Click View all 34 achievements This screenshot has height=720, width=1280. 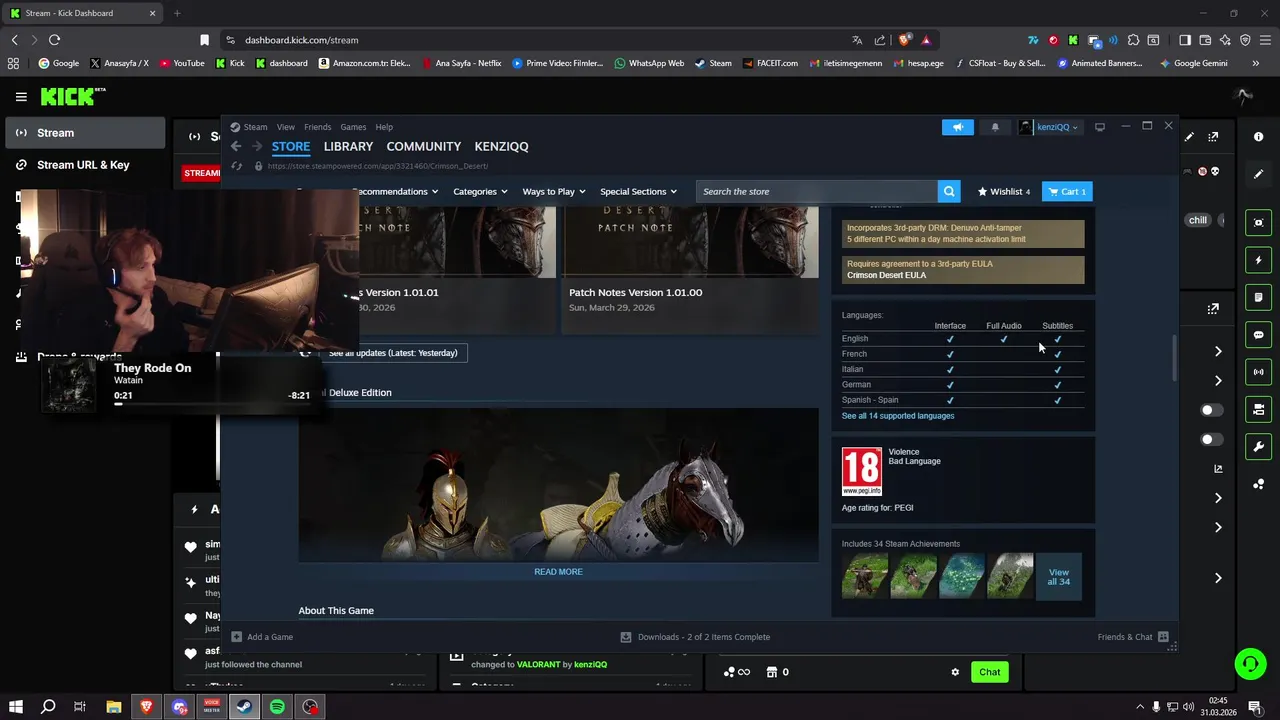[x=1058, y=577]
